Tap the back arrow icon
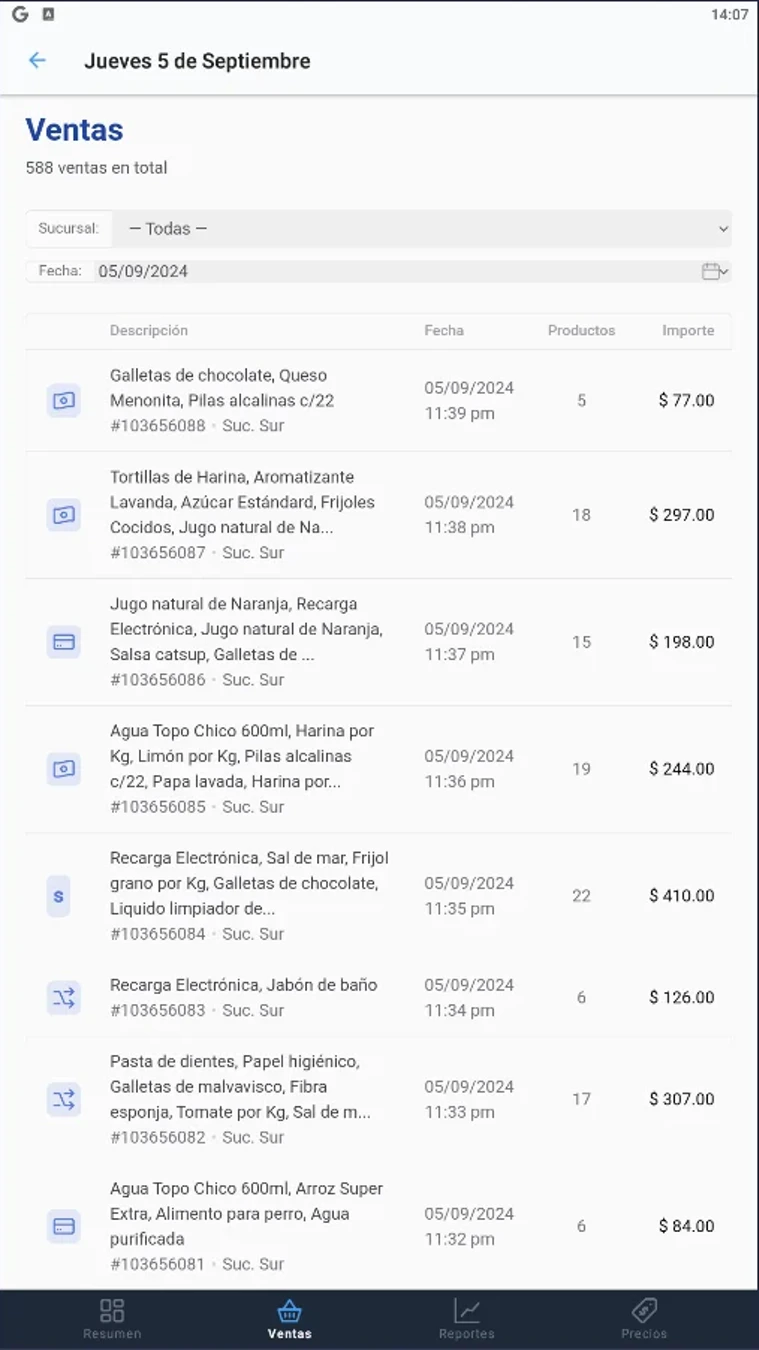This screenshot has height=1350, width=759. click(x=37, y=61)
